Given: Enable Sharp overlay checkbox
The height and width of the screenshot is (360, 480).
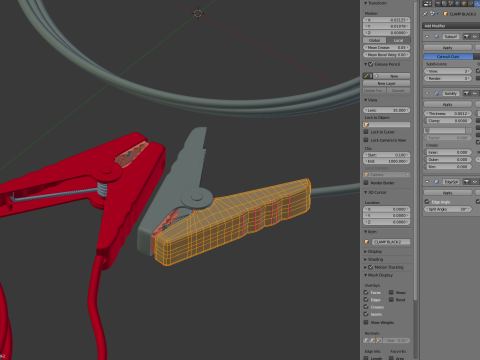Looking at the screenshot, I should (x=391, y=292).
